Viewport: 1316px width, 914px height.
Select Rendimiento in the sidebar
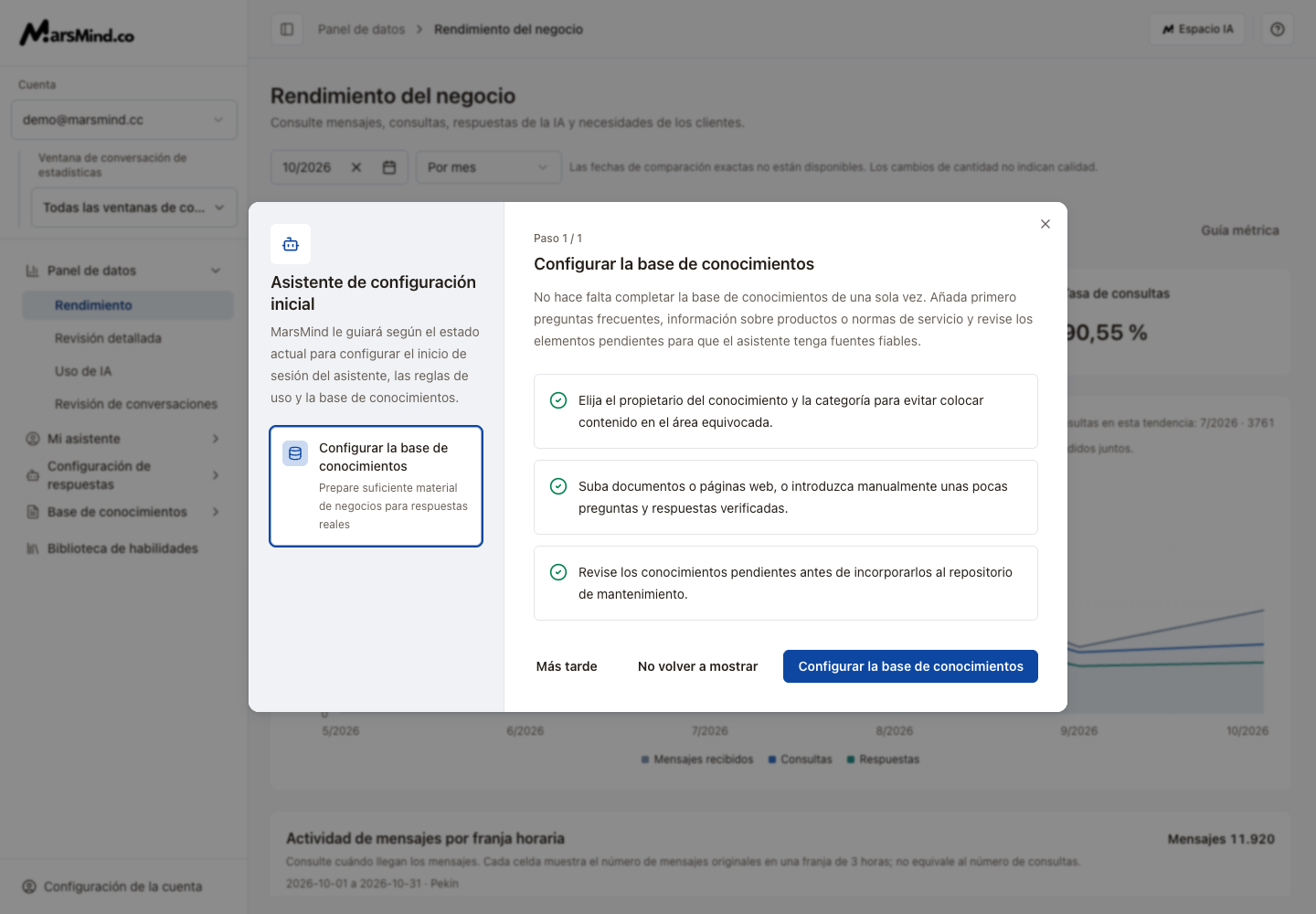[128, 305]
